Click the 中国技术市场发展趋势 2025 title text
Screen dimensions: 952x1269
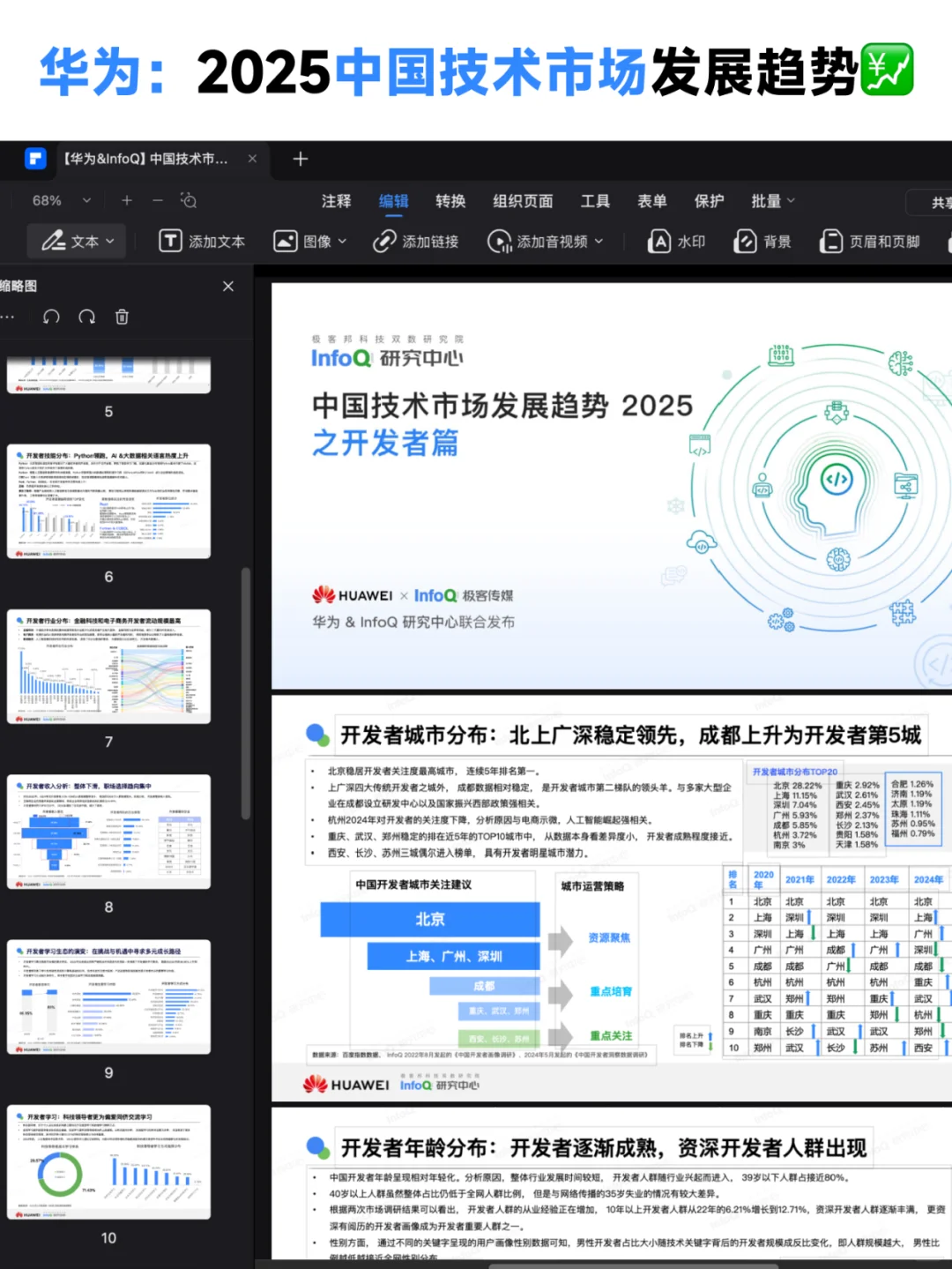[x=502, y=406]
